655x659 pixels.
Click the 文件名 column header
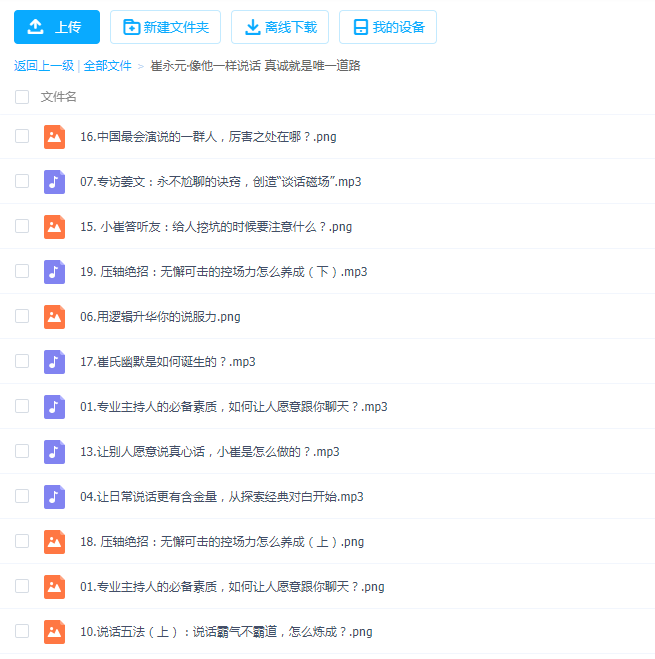[58, 97]
